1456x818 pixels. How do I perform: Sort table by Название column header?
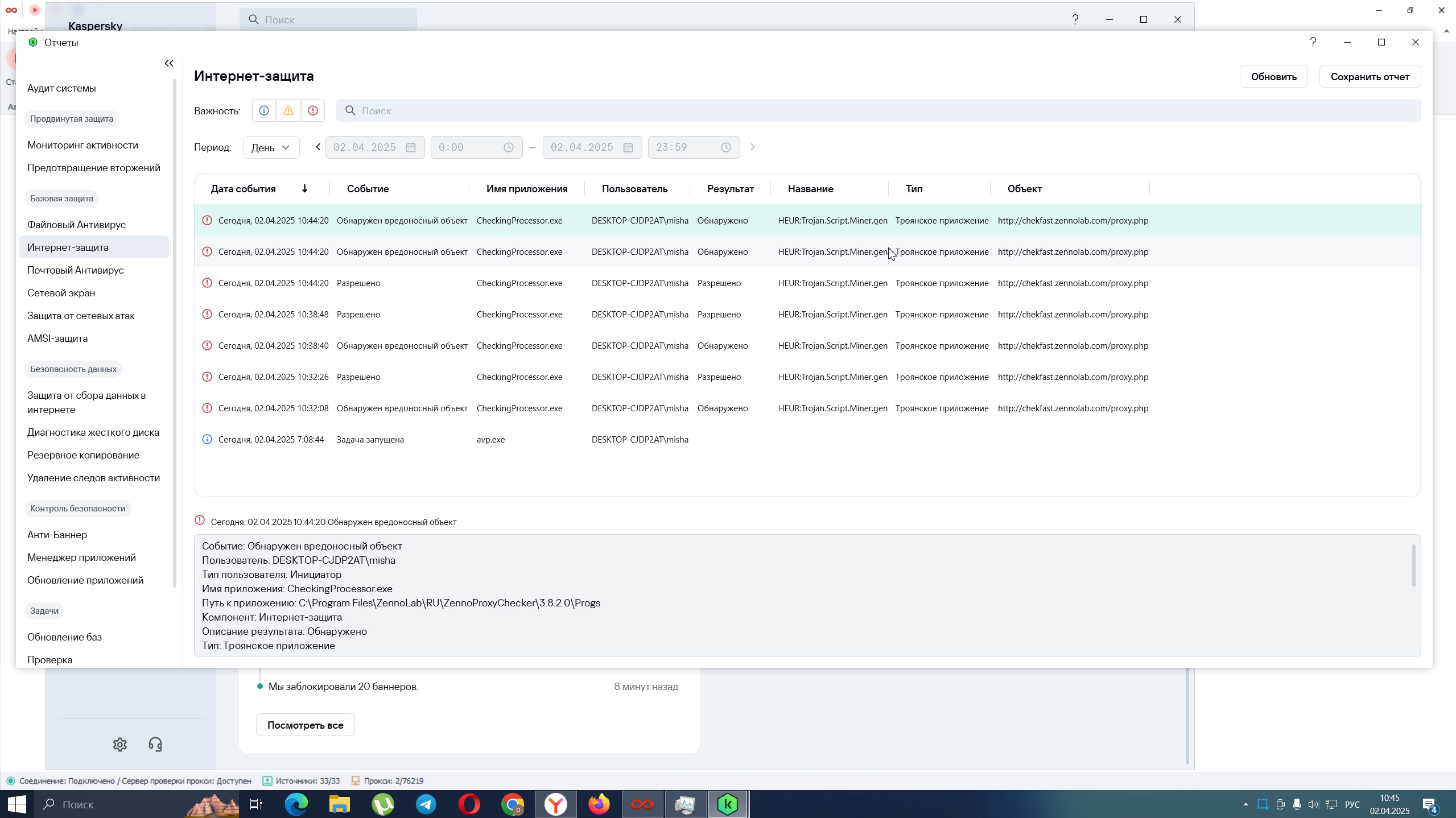(810, 189)
